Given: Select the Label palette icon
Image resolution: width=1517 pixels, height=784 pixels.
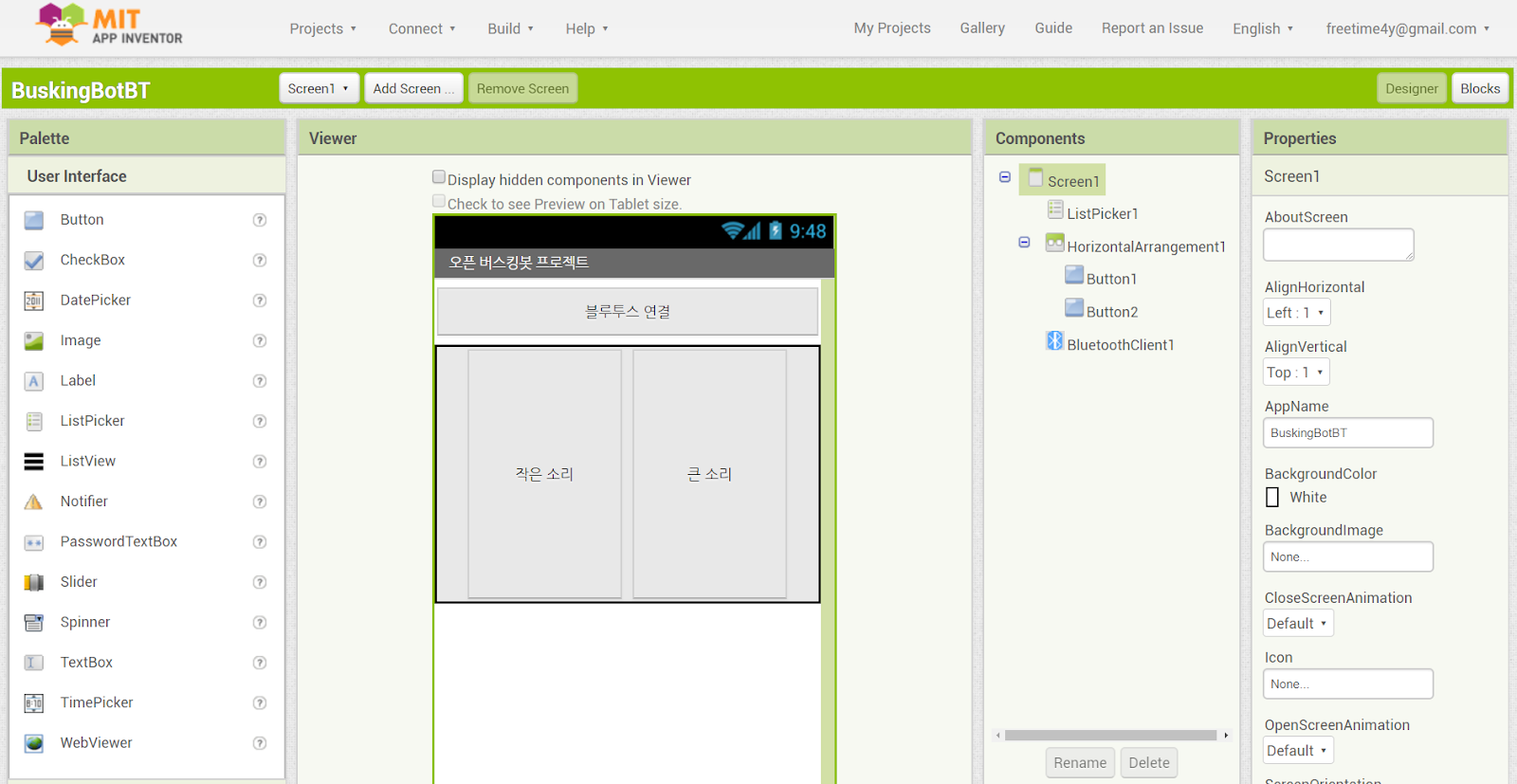Looking at the screenshot, I should [34, 381].
